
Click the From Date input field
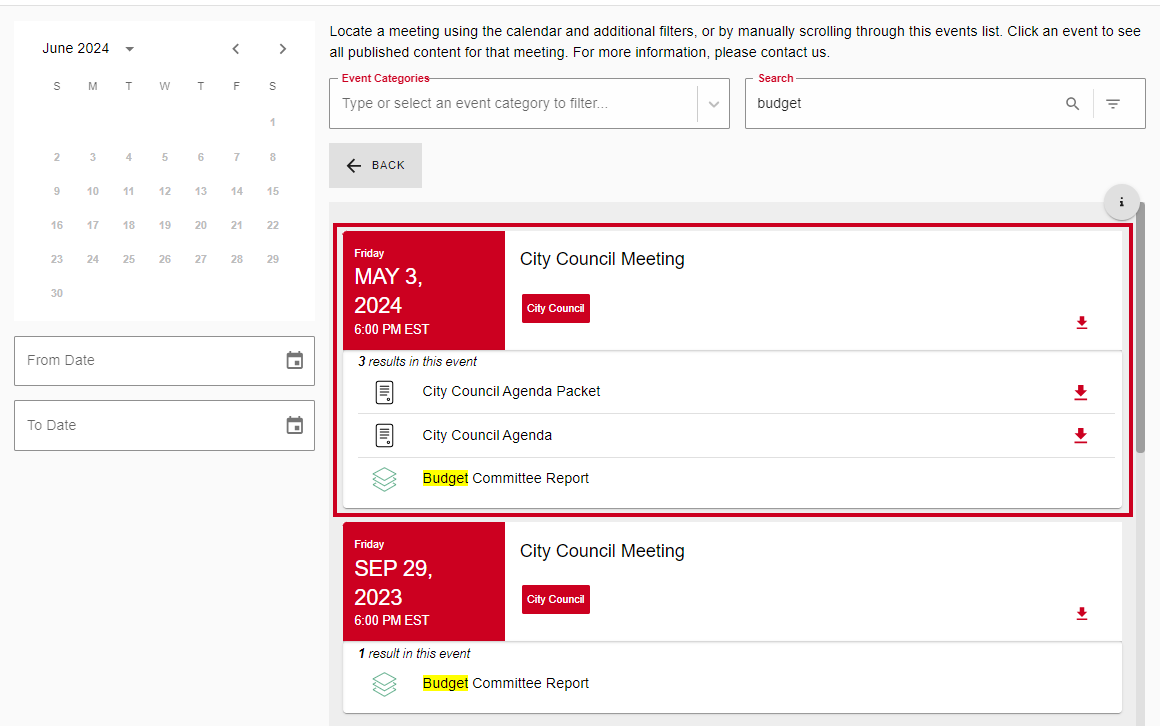click(164, 361)
